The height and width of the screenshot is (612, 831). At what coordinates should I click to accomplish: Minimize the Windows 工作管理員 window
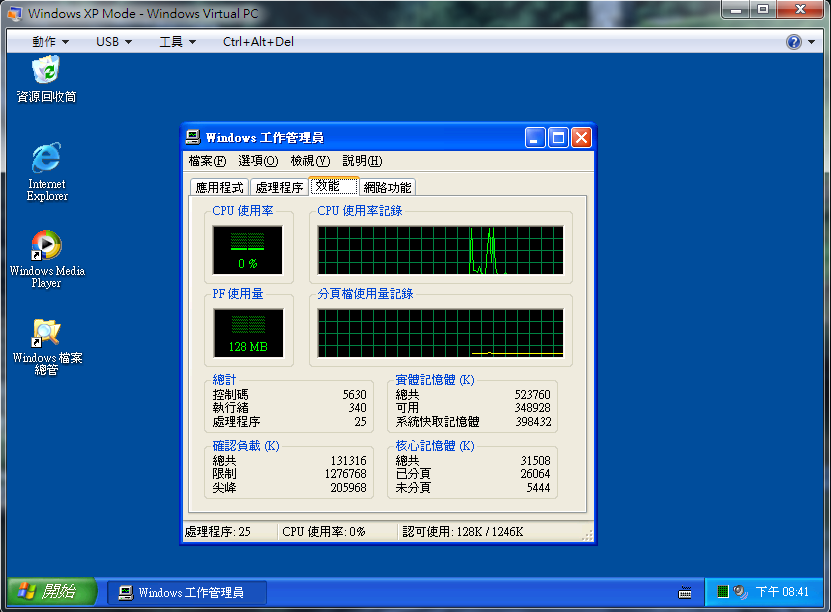[535, 138]
